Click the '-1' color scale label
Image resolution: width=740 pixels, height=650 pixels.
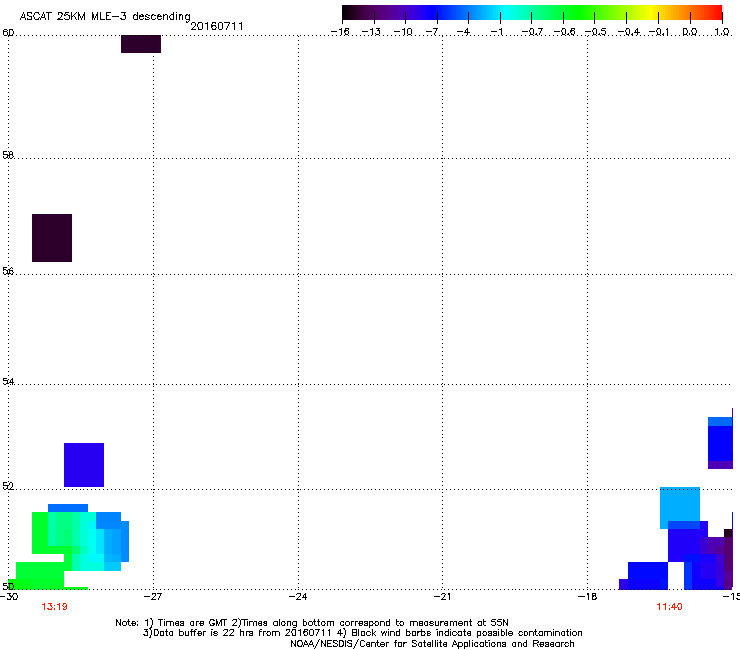(496, 32)
